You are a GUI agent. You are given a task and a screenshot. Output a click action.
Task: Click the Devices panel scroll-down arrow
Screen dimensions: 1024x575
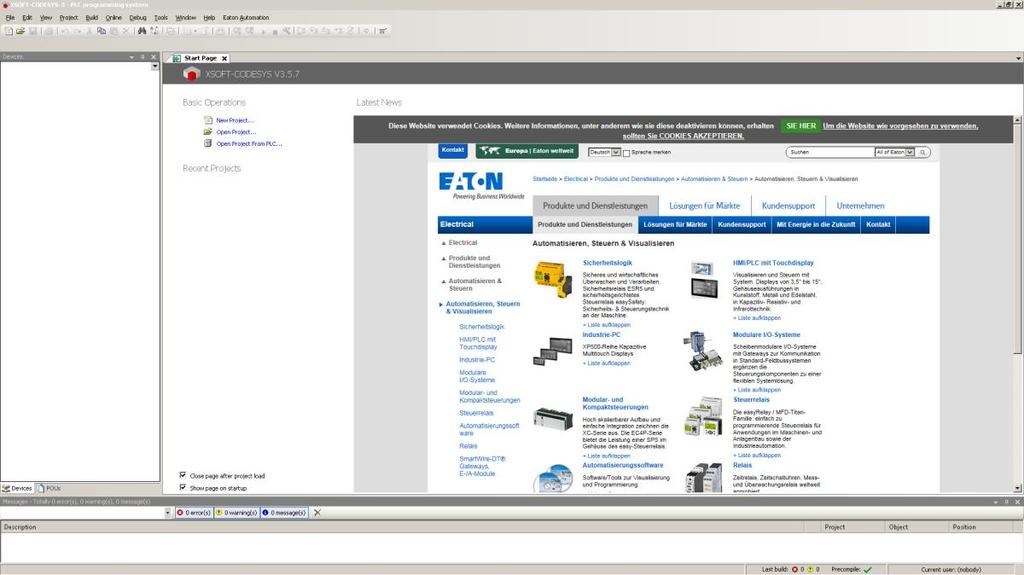pos(155,66)
